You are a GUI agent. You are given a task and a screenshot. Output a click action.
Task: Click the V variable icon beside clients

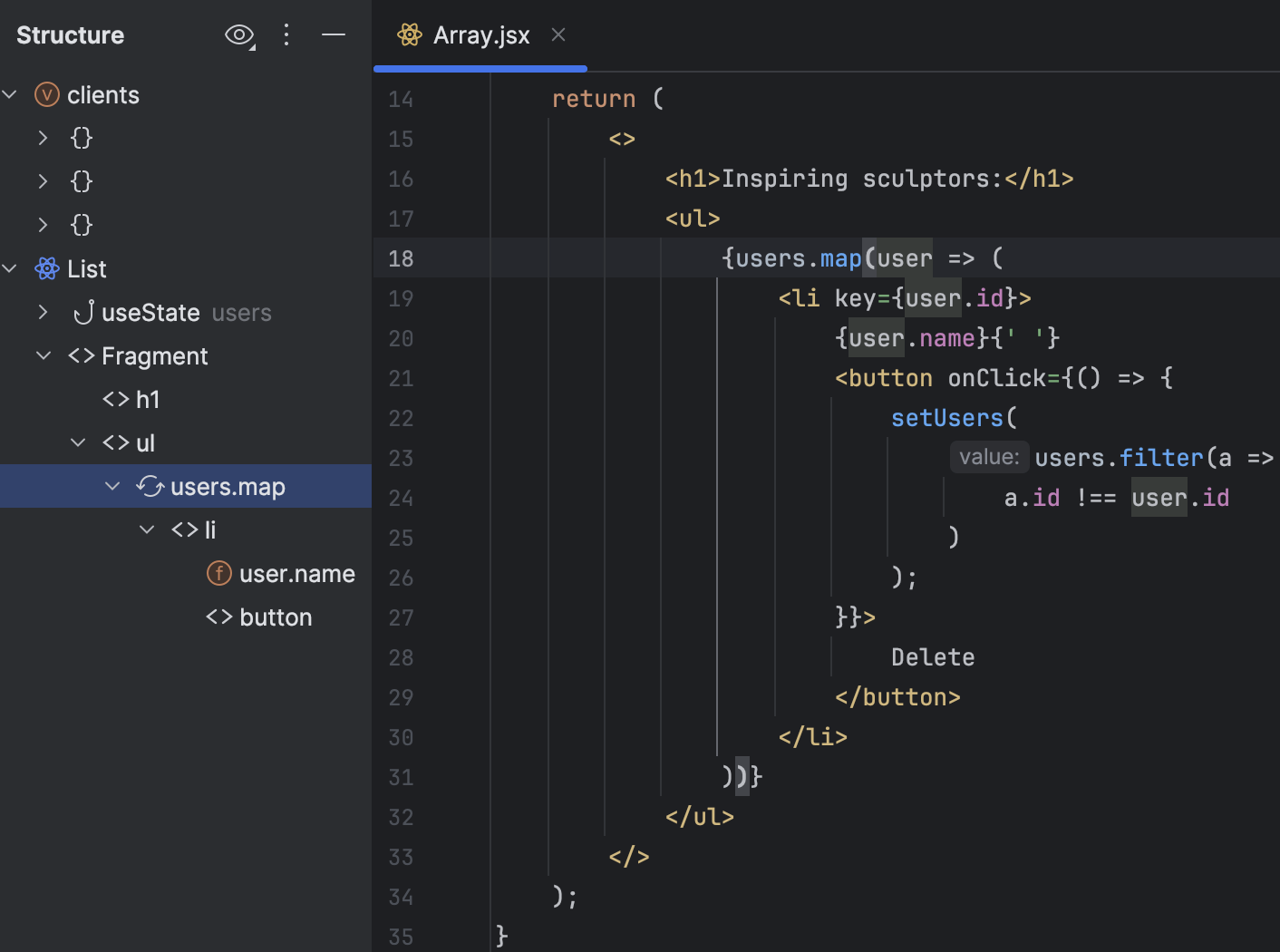[46, 94]
